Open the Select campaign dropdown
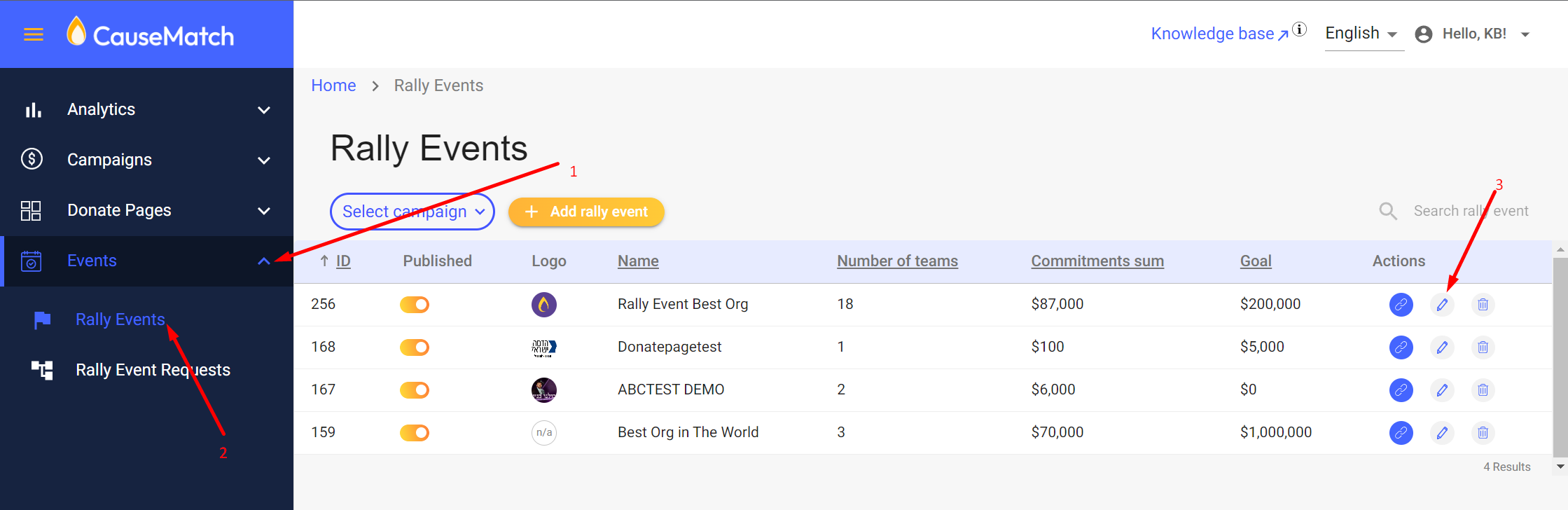Image resolution: width=1568 pixels, height=510 pixels. coord(412,212)
